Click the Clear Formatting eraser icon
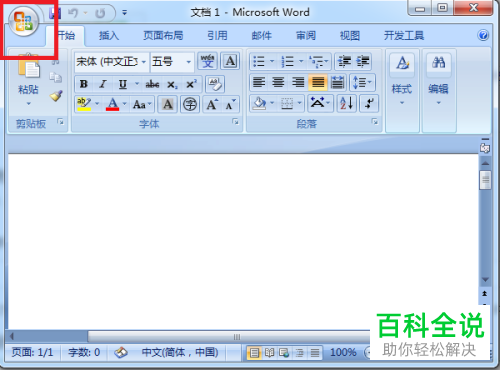The width and height of the screenshot is (500, 370). click(x=214, y=84)
